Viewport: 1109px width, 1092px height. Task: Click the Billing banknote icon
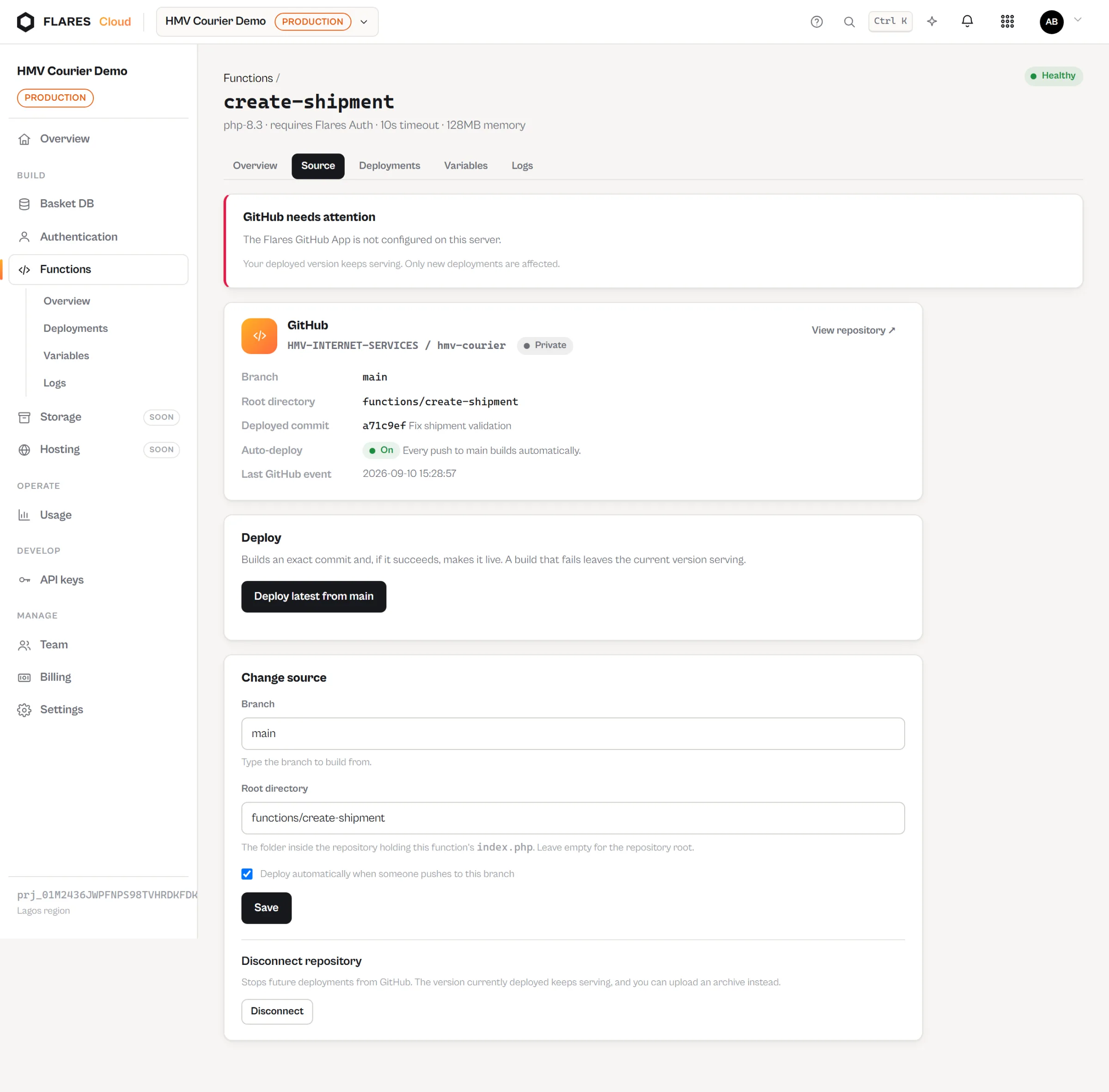(24, 677)
